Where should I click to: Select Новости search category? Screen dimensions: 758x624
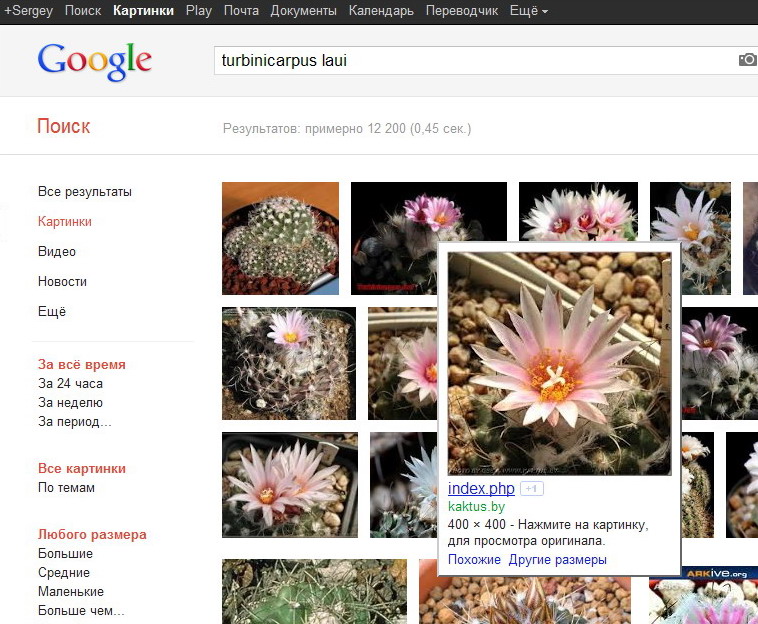click(x=62, y=281)
